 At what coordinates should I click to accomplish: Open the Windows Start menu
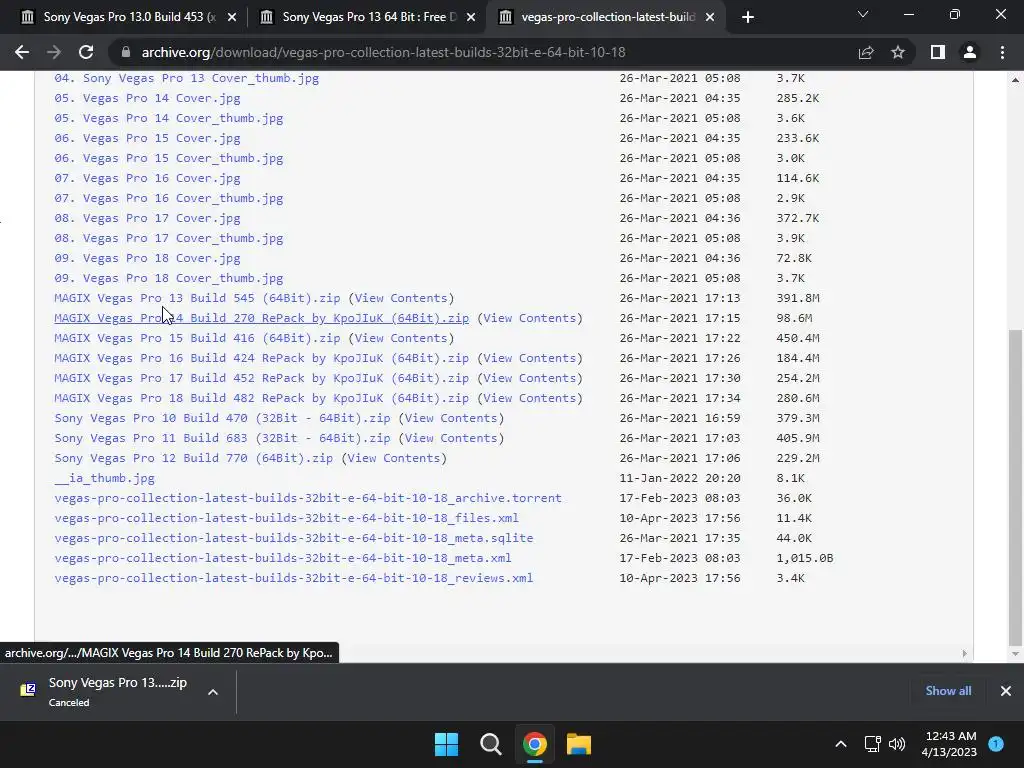[447, 744]
